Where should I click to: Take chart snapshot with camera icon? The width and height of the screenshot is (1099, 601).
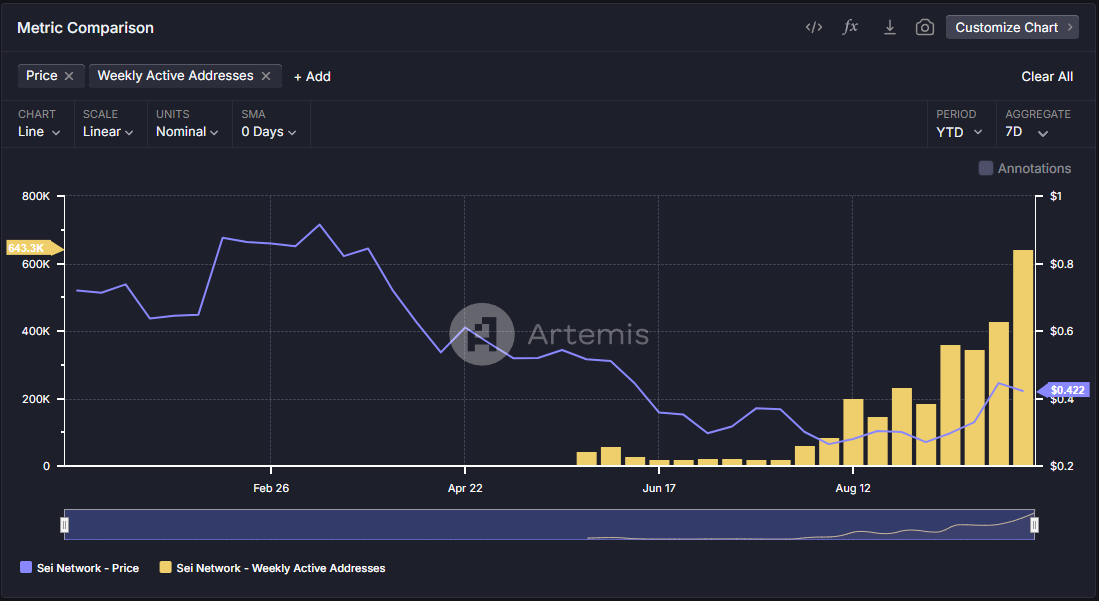tap(924, 27)
